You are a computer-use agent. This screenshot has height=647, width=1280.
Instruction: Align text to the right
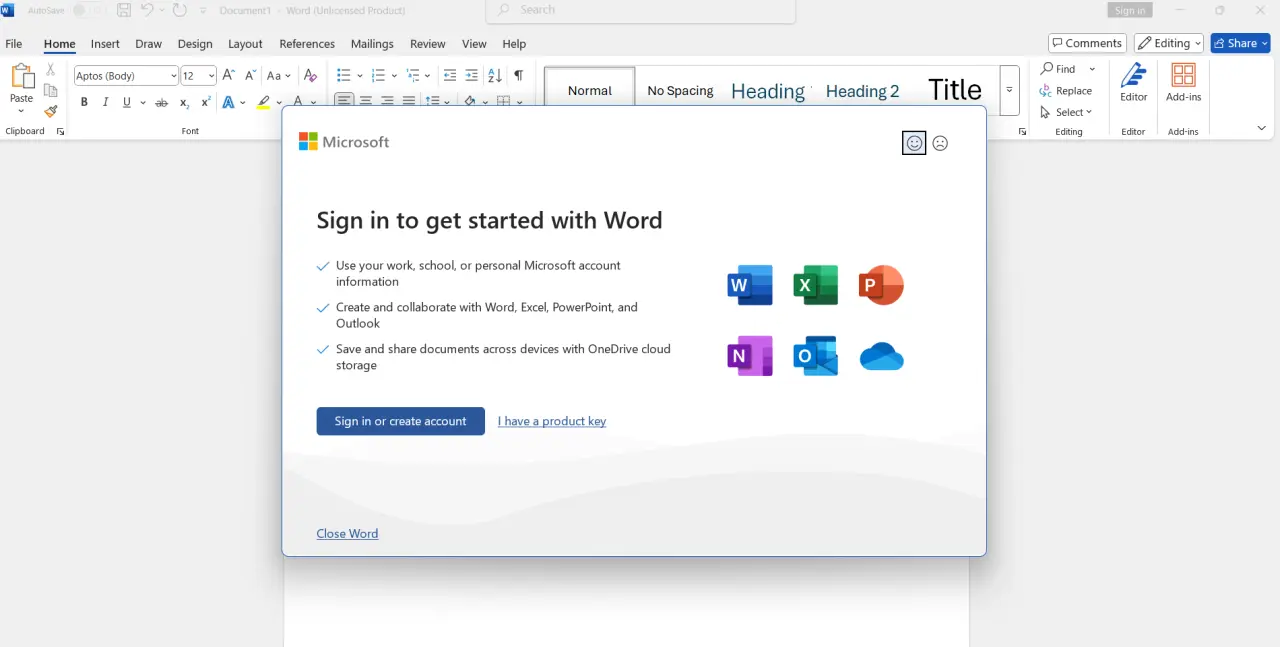point(387,101)
